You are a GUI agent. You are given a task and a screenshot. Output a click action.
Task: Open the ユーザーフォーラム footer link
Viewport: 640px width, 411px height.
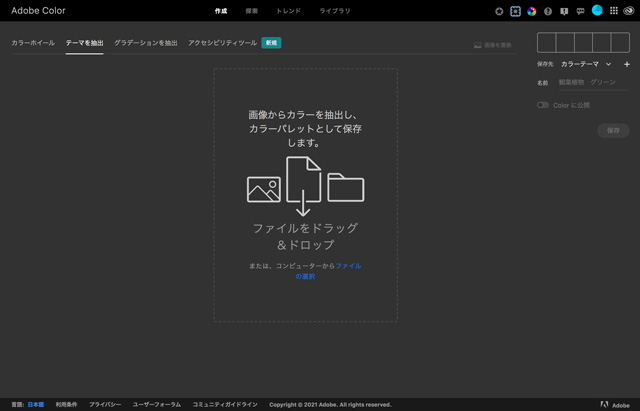(x=157, y=404)
